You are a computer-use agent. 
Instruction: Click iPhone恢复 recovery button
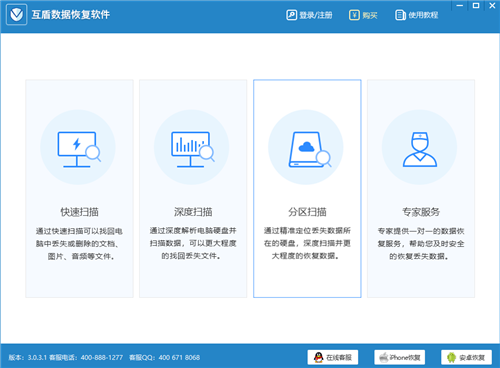pyautogui.click(x=399, y=357)
